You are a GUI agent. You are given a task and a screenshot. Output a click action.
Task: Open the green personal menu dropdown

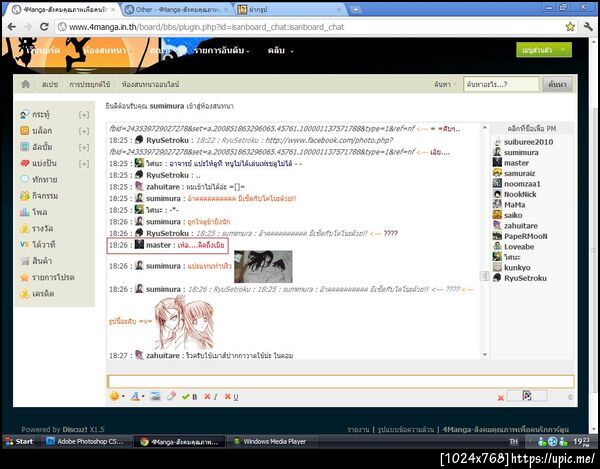click(x=544, y=50)
